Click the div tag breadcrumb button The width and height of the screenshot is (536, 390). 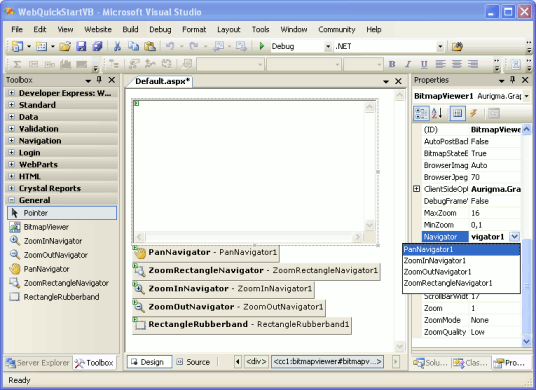click(x=256, y=362)
